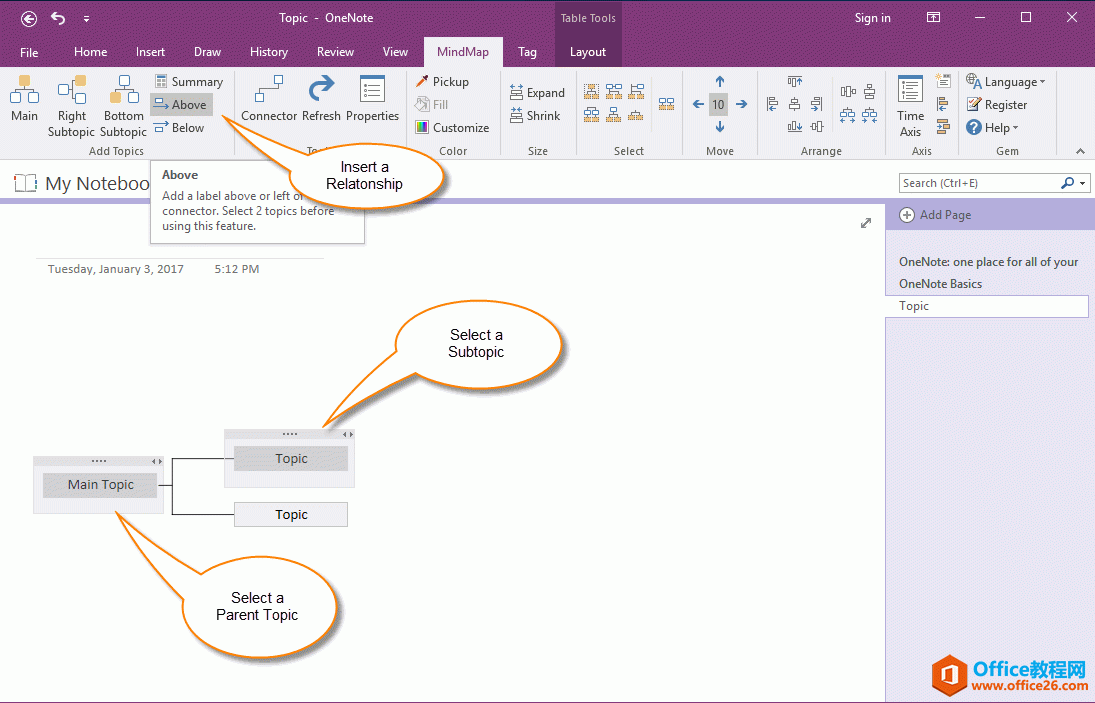Select the Topic page in page list
Screen dimensions: 1095x703
click(986, 306)
